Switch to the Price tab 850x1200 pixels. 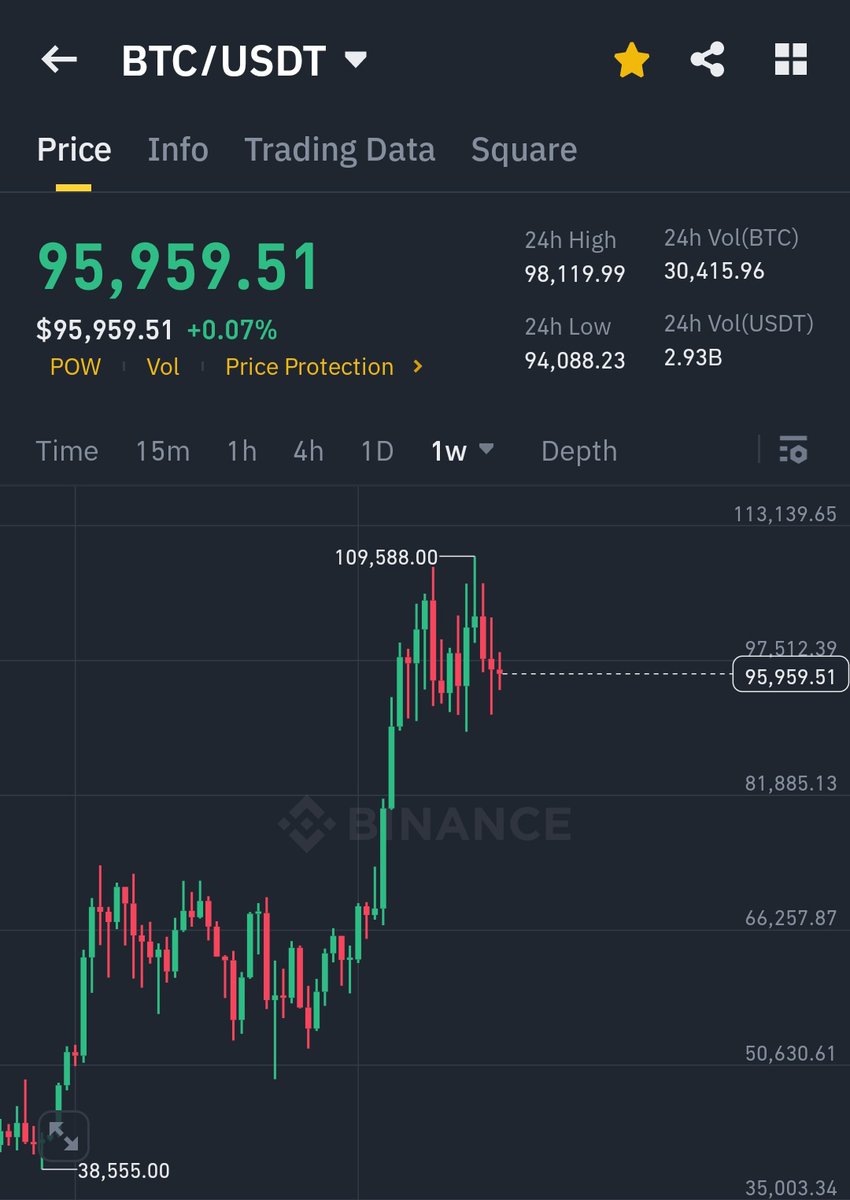point(74,150)
